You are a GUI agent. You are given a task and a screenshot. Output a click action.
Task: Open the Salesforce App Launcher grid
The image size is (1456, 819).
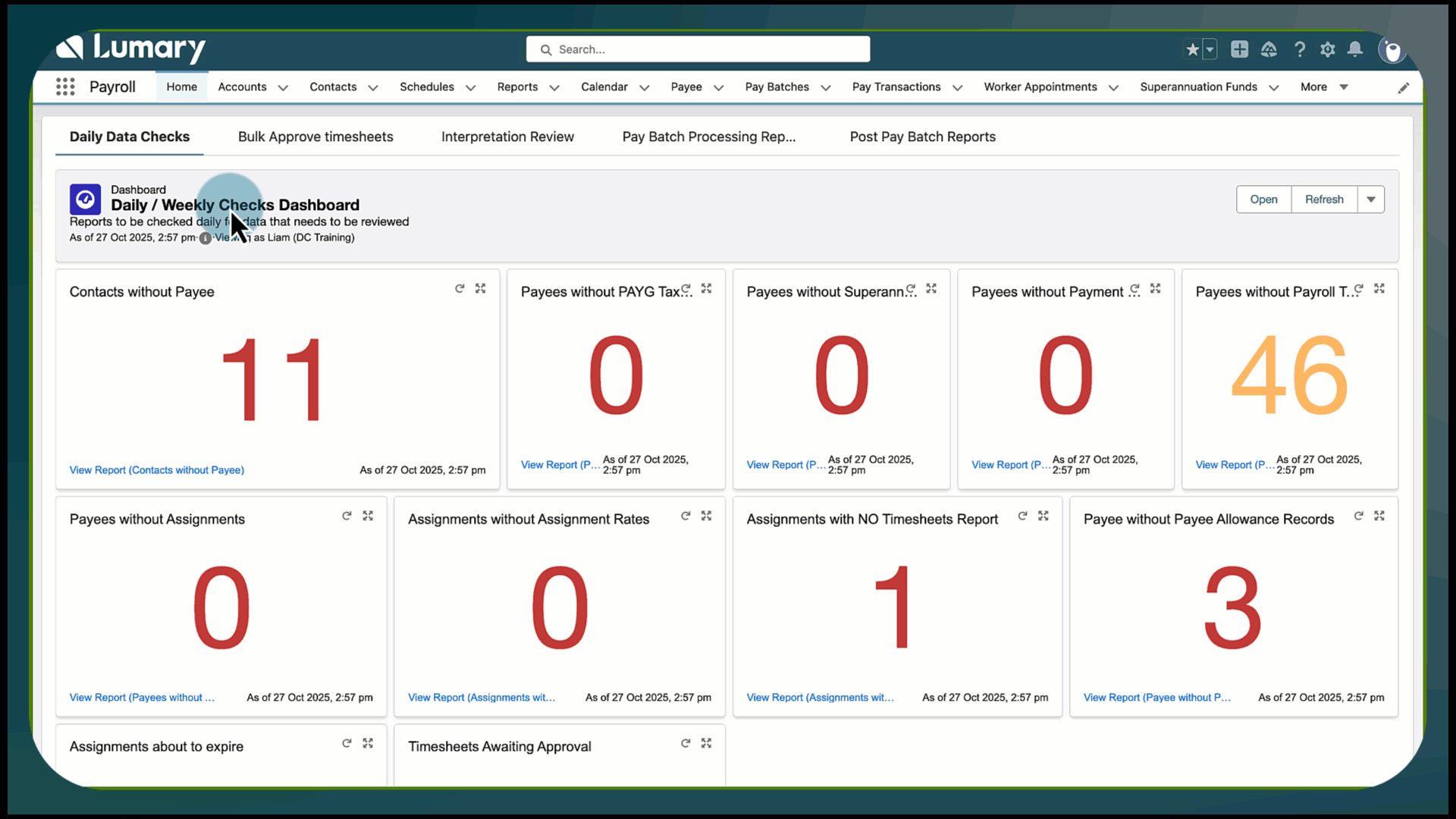(66, 86)
